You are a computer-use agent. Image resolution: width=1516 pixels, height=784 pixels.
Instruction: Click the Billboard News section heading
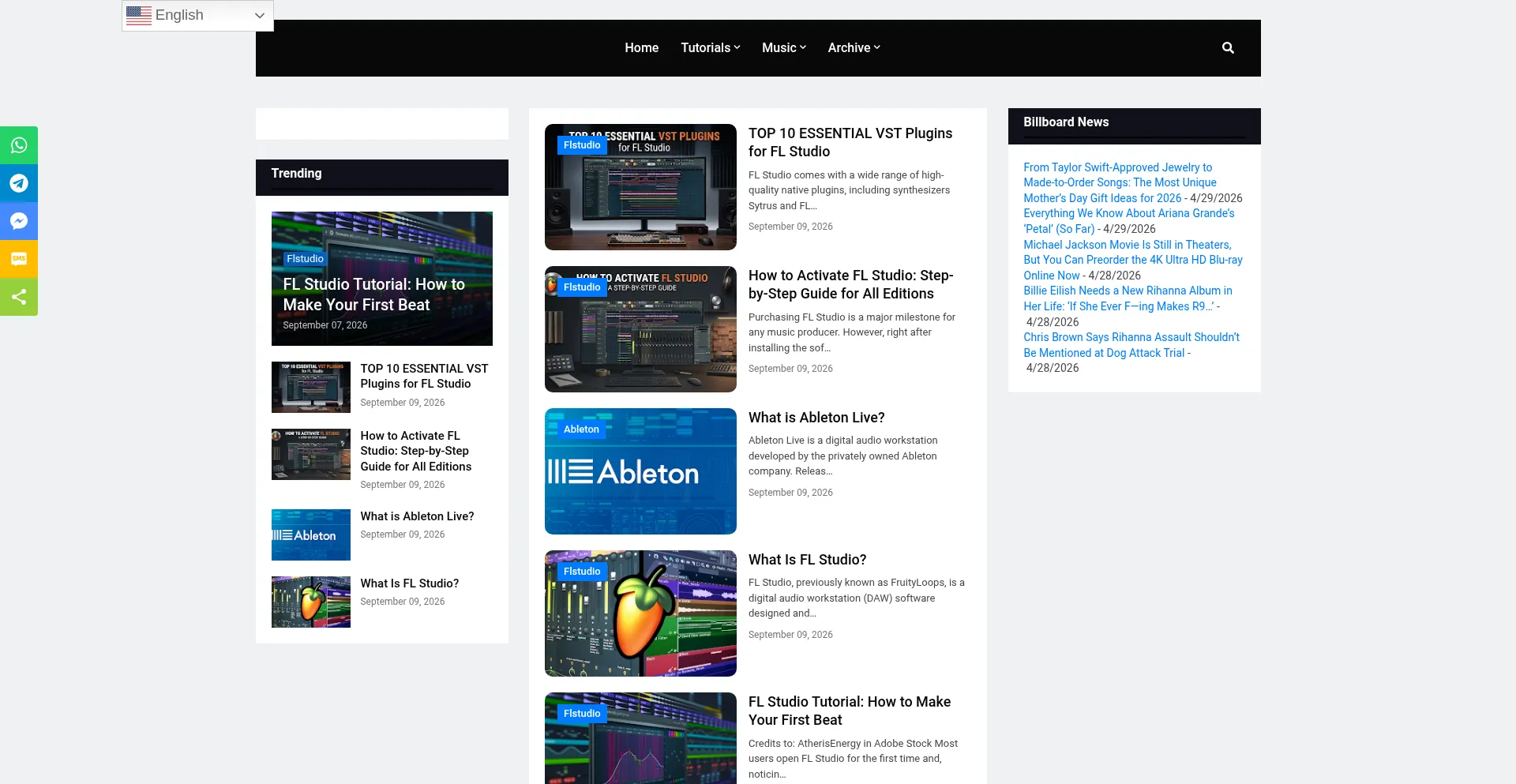[x=1066, y=122]
